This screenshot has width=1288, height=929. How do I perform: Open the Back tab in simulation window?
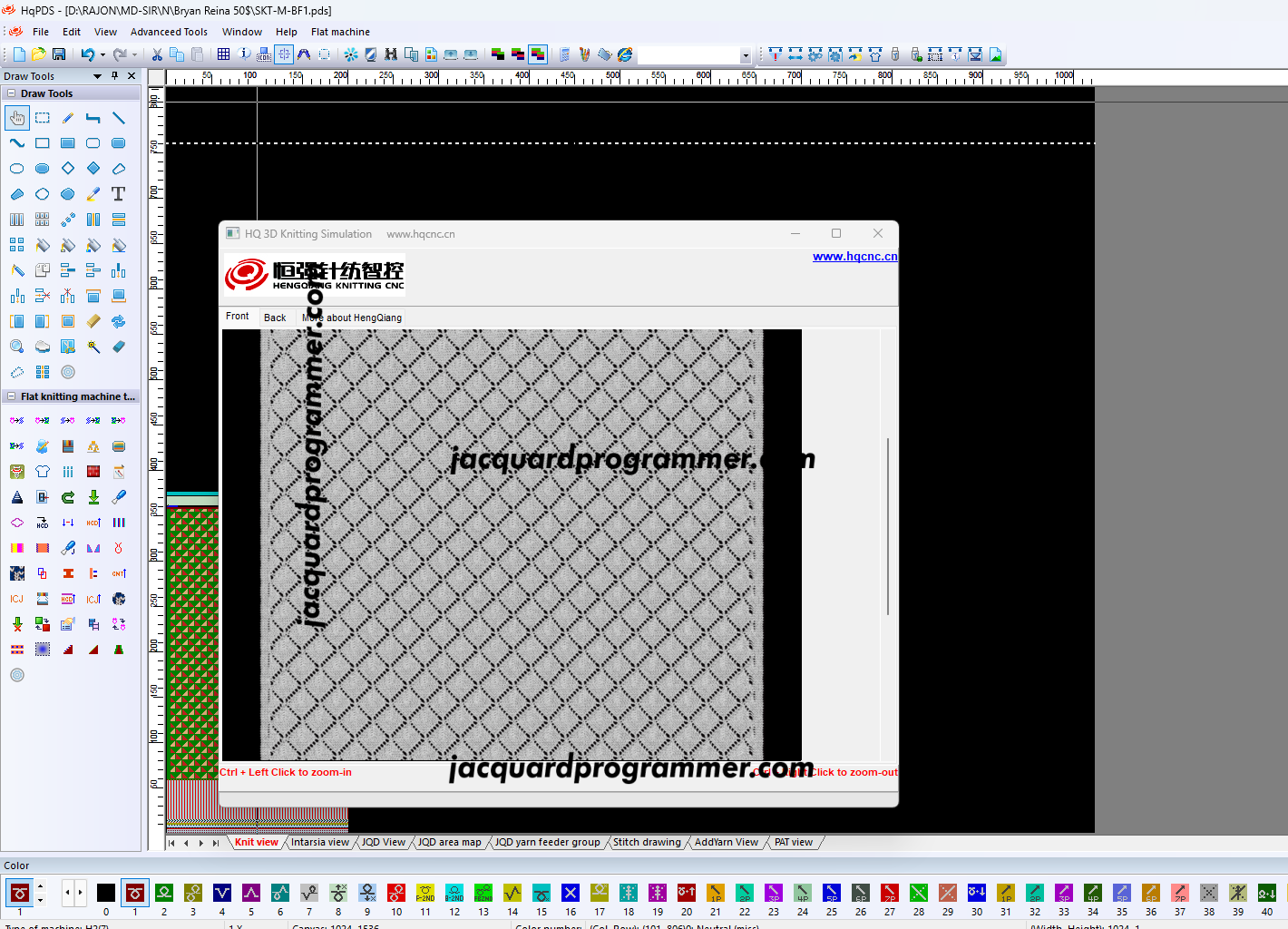275,318
